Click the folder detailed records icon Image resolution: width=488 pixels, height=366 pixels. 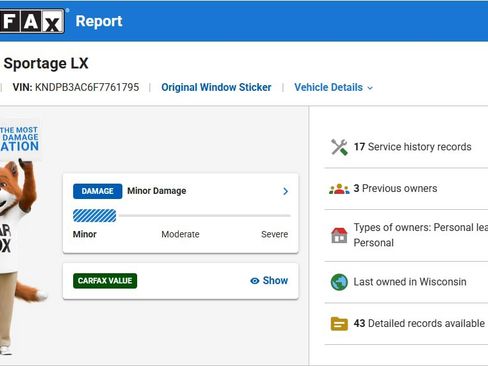(339, 324)
